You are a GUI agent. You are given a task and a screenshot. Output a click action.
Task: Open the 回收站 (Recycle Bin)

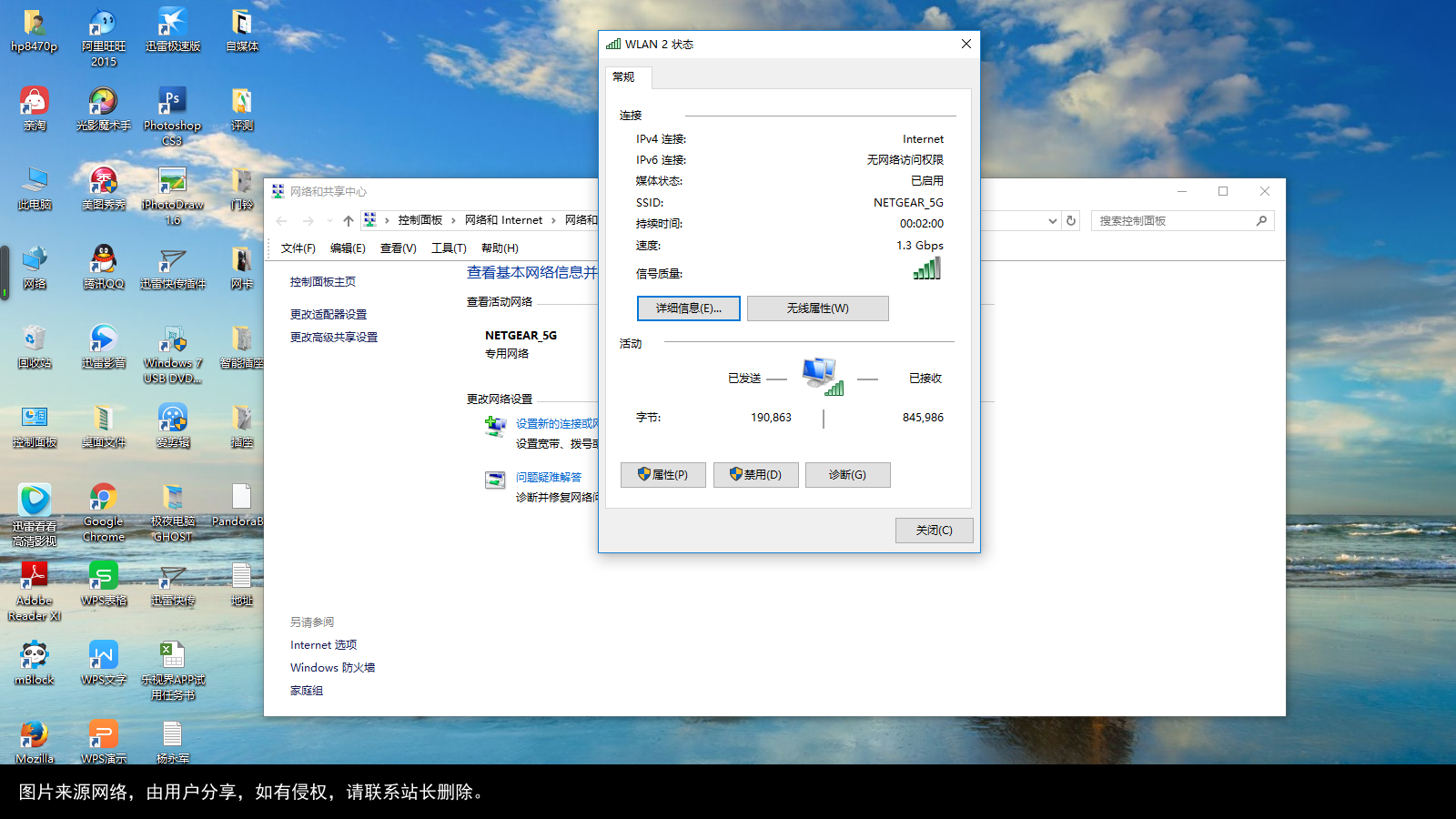[34, 341]
